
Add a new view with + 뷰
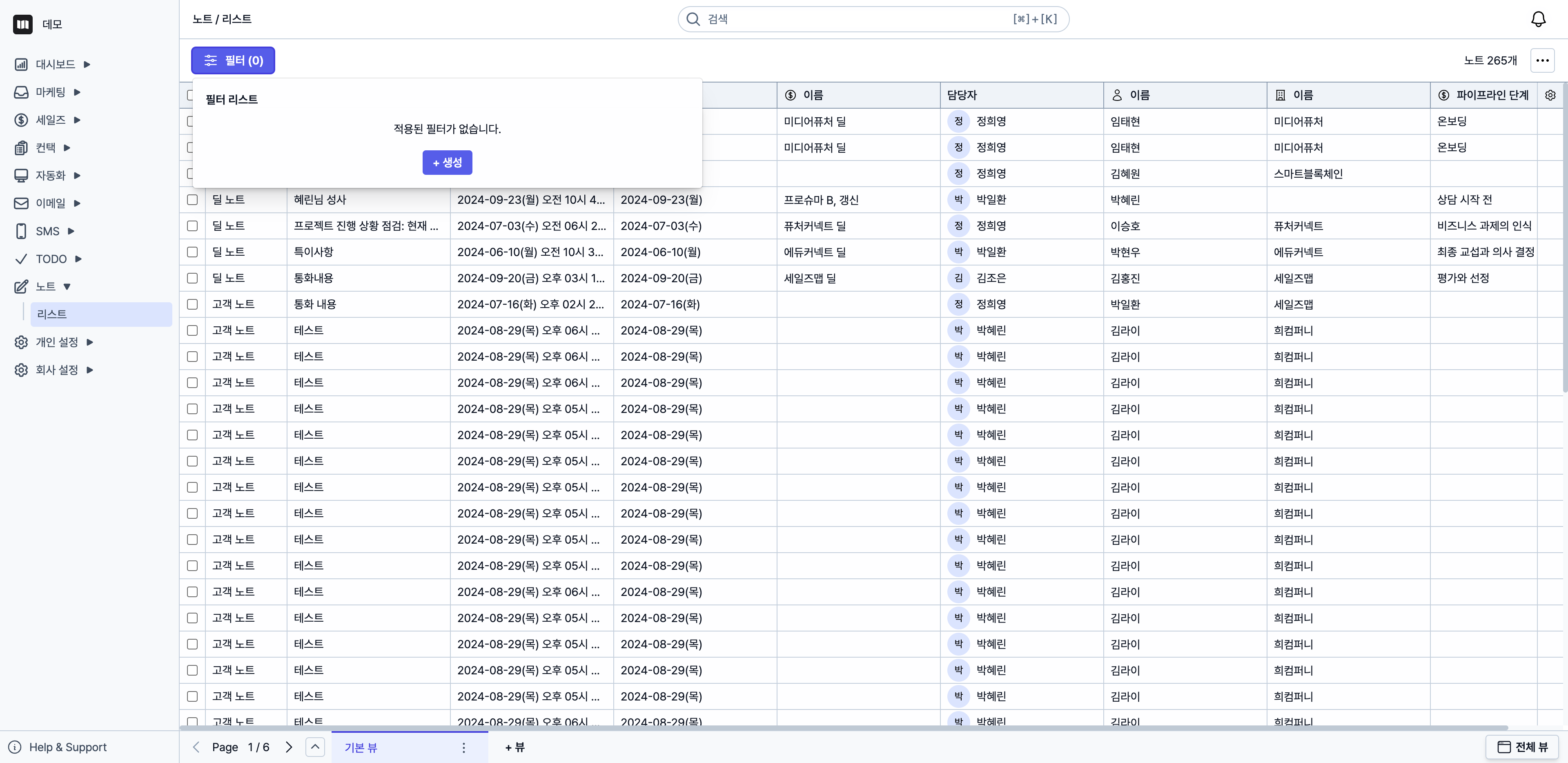tap(515, 748)
